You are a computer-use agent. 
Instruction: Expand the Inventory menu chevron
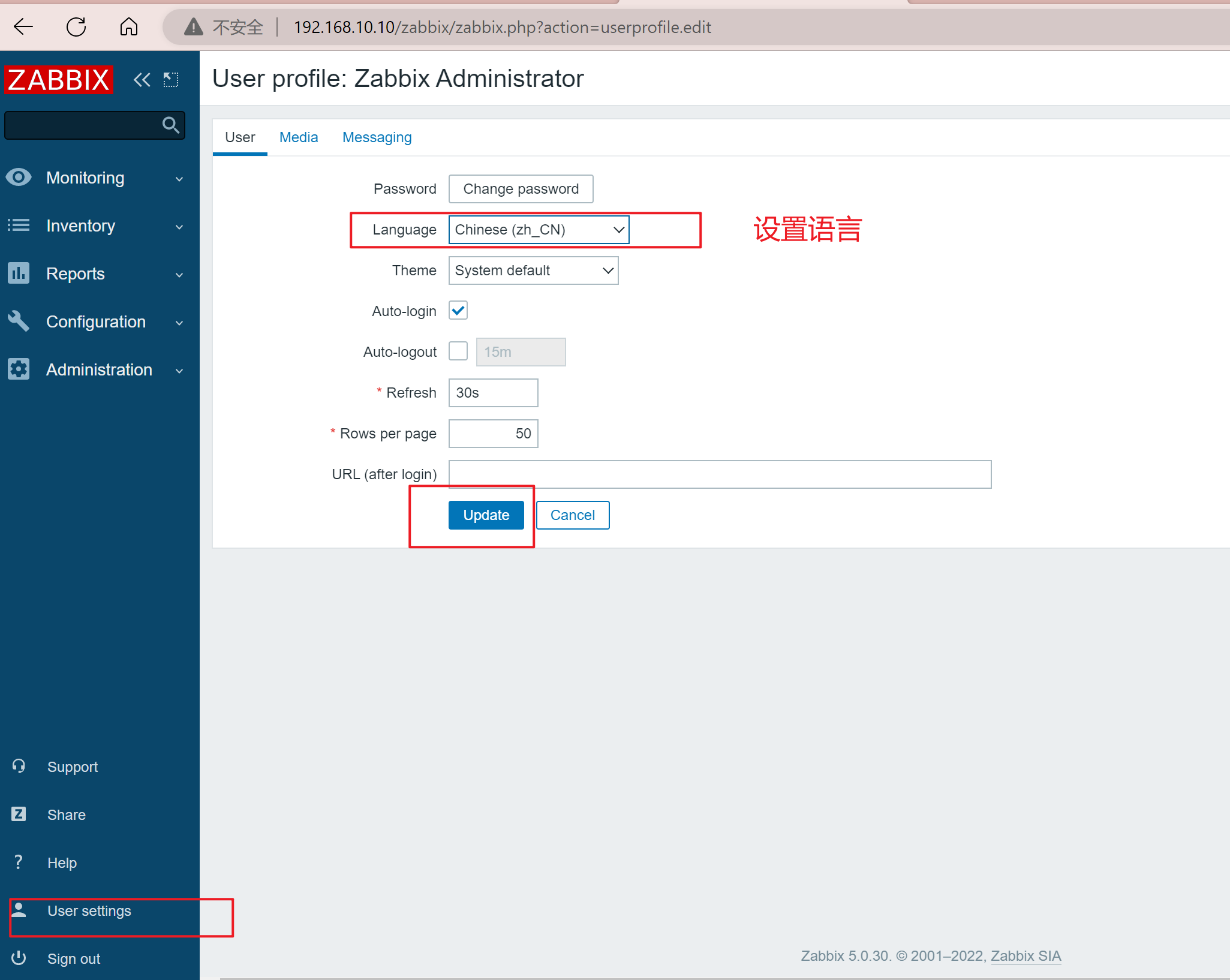[x=179, y=227]
